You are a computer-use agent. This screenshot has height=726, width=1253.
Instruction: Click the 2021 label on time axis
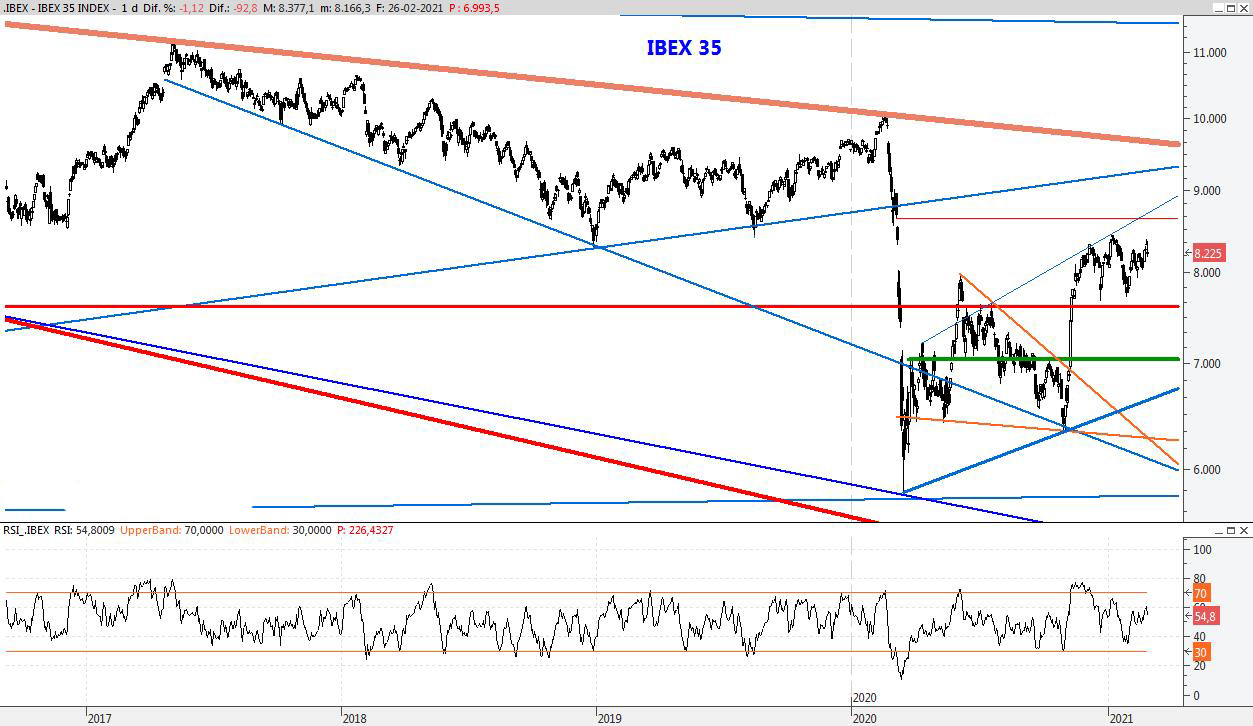[x=1121, y=717]
